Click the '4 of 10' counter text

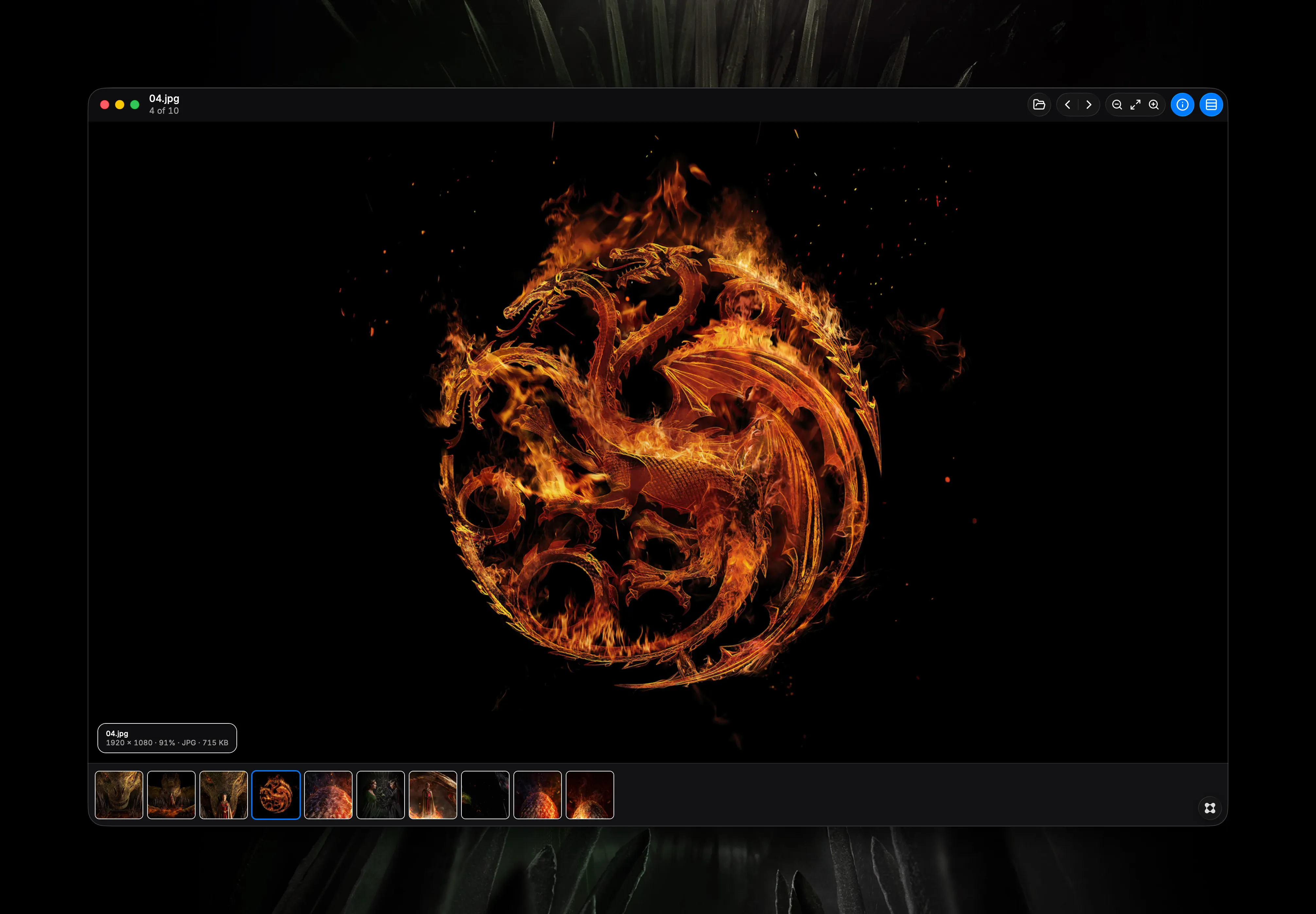click(x=164, y=111)
